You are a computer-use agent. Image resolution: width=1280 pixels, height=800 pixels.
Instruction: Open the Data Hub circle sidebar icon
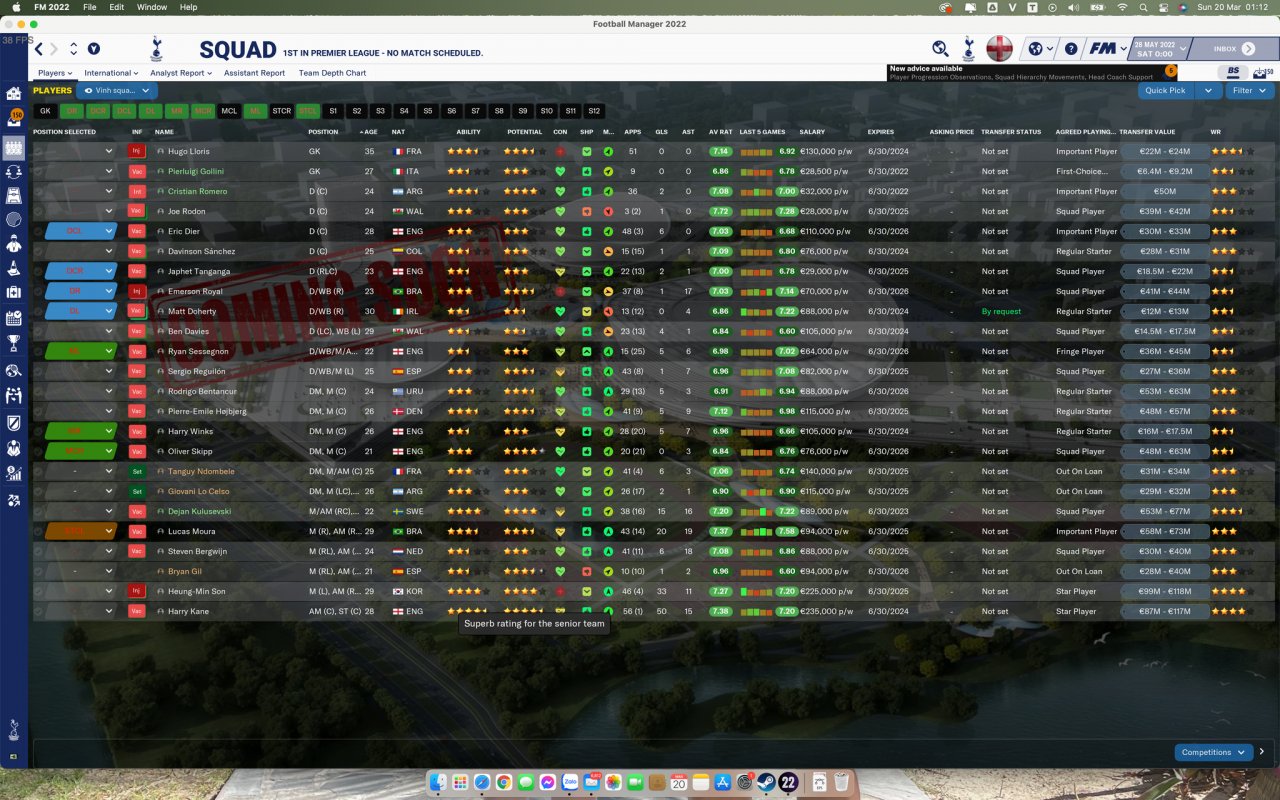coord(14,219)
